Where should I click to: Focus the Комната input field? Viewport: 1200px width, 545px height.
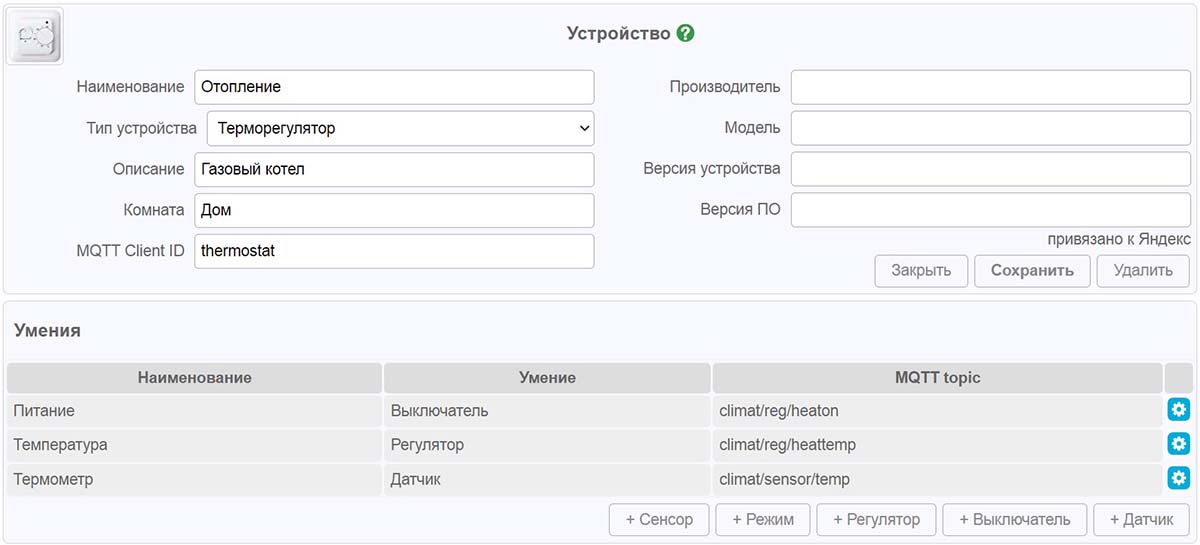[394, 210]
